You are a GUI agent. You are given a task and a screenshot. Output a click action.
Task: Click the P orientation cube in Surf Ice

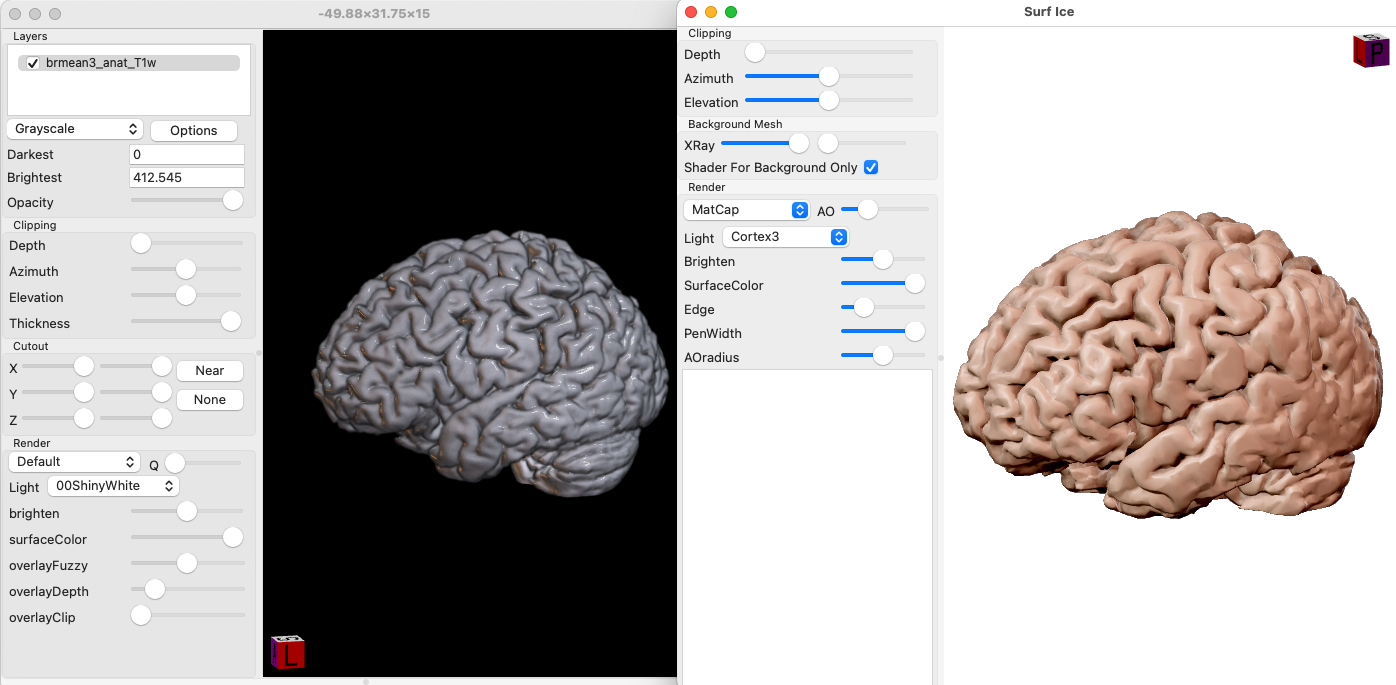1371,50
